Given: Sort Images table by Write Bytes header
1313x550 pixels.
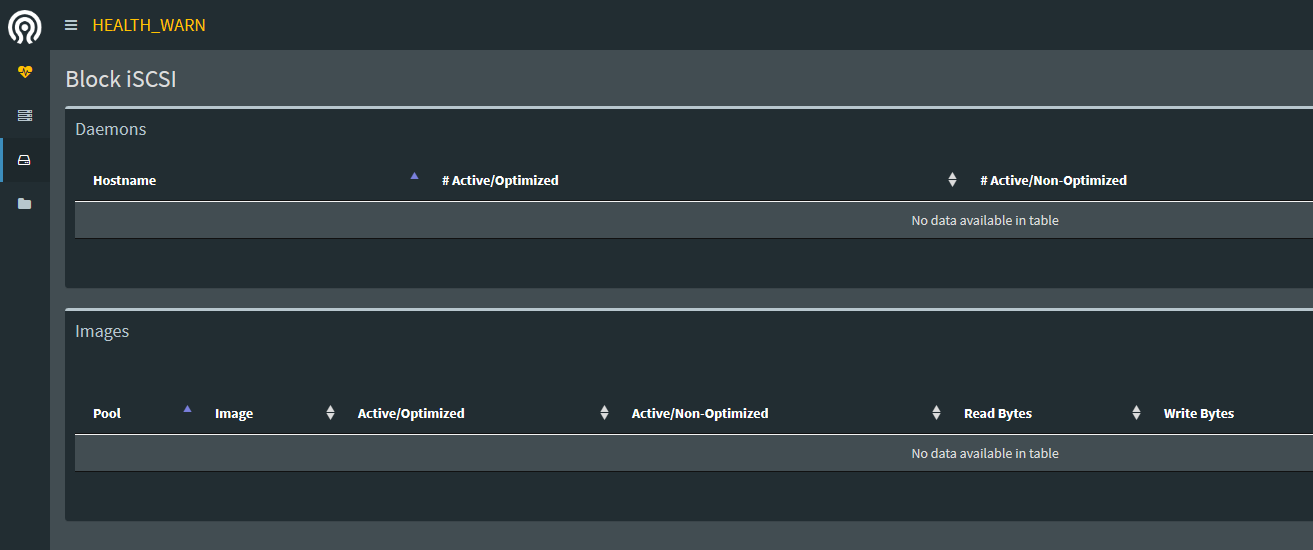Looking at the screenshot, I should tap(1198, 414).
